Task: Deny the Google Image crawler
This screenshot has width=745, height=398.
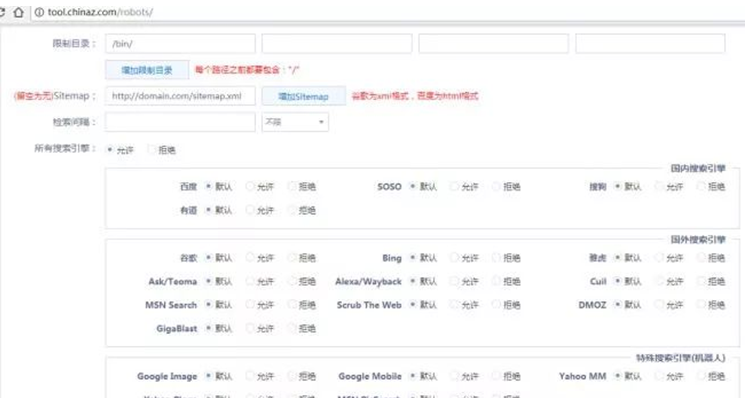Action: click(x=292, y=376)
